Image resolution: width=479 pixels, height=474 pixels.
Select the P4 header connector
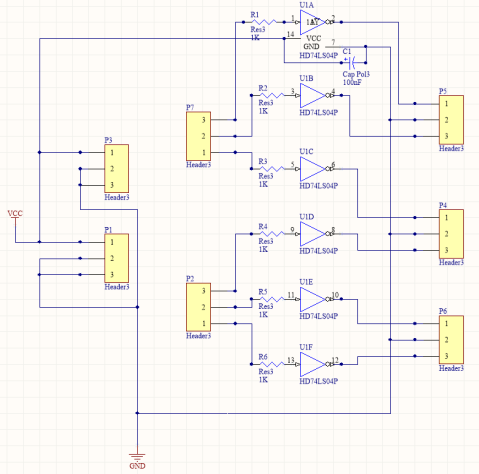pos(451,234)
